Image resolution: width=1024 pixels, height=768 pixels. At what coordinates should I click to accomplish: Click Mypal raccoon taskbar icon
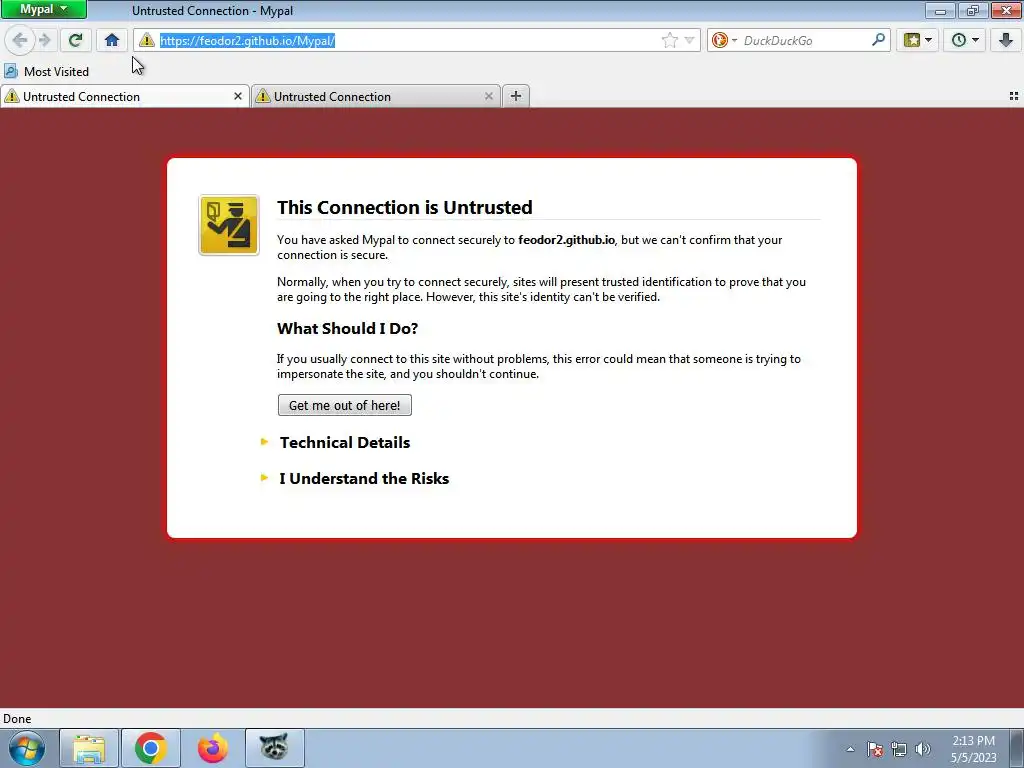click(x=274, y=748)
